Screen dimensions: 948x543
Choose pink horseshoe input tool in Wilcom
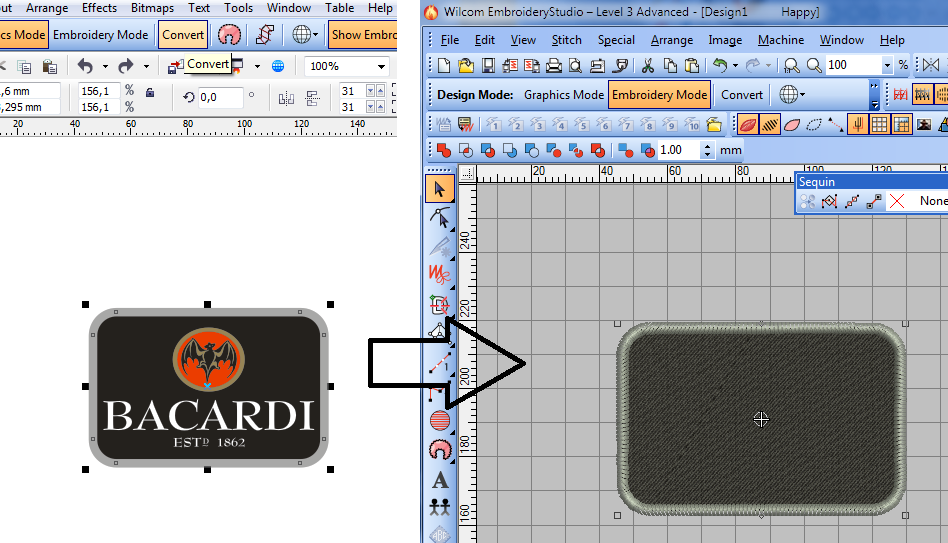[x=440, y=449]
